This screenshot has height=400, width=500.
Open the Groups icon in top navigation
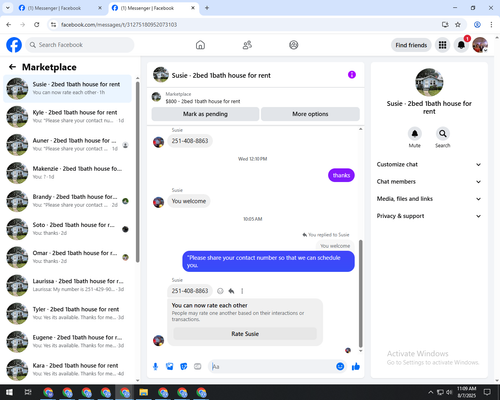pyautogui.click(x=294, y=45)
